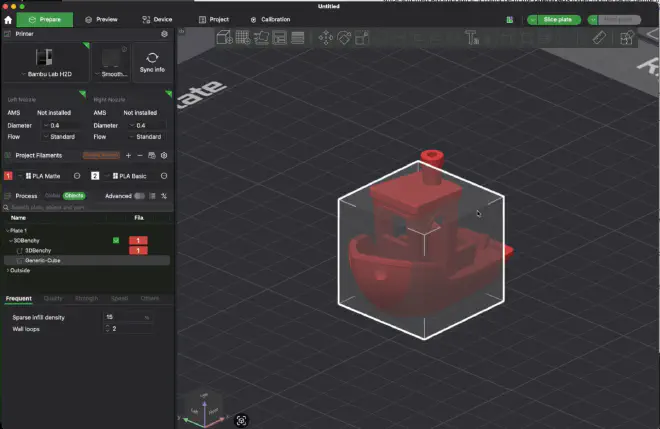Click the Add plate grid icon
660x429 pixels.
[243, 38]
